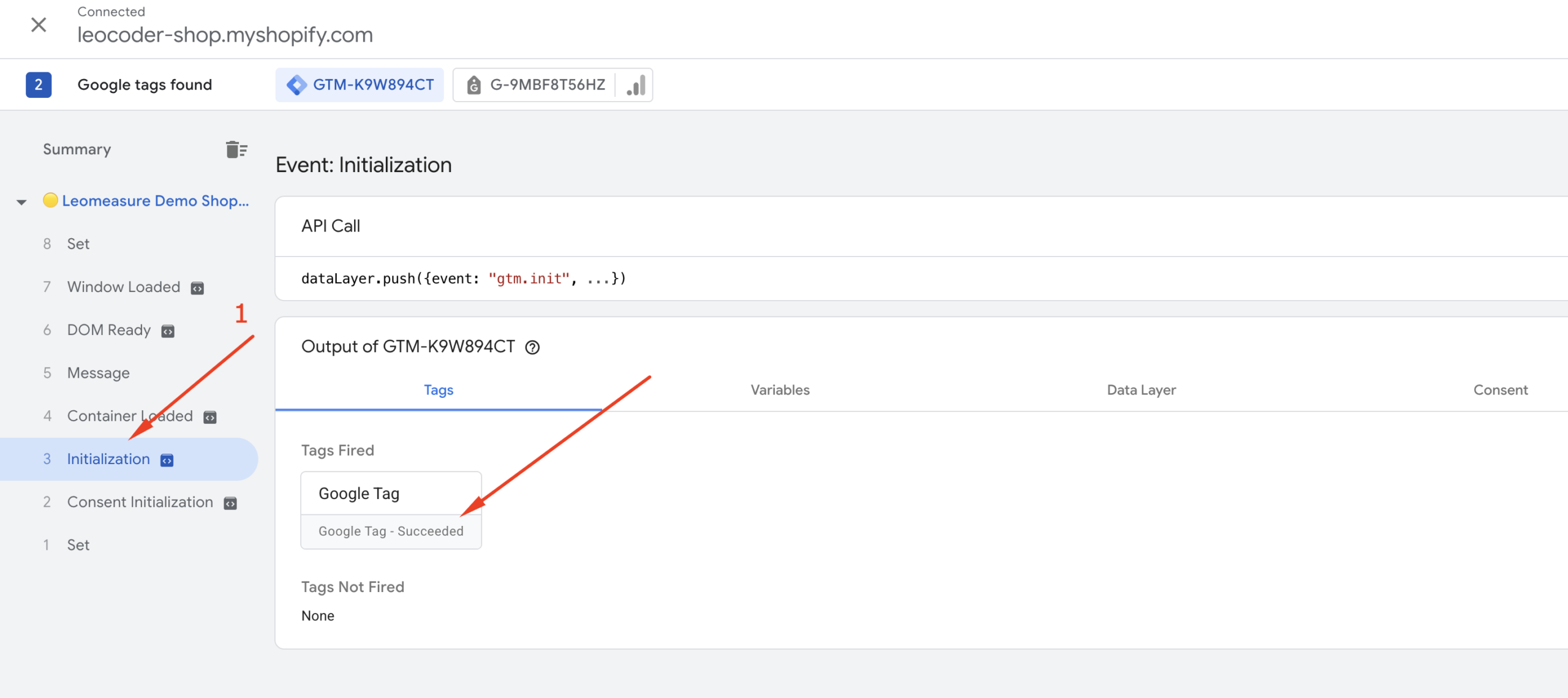Click the Tags Fired heading

click(x=337, y=450)
